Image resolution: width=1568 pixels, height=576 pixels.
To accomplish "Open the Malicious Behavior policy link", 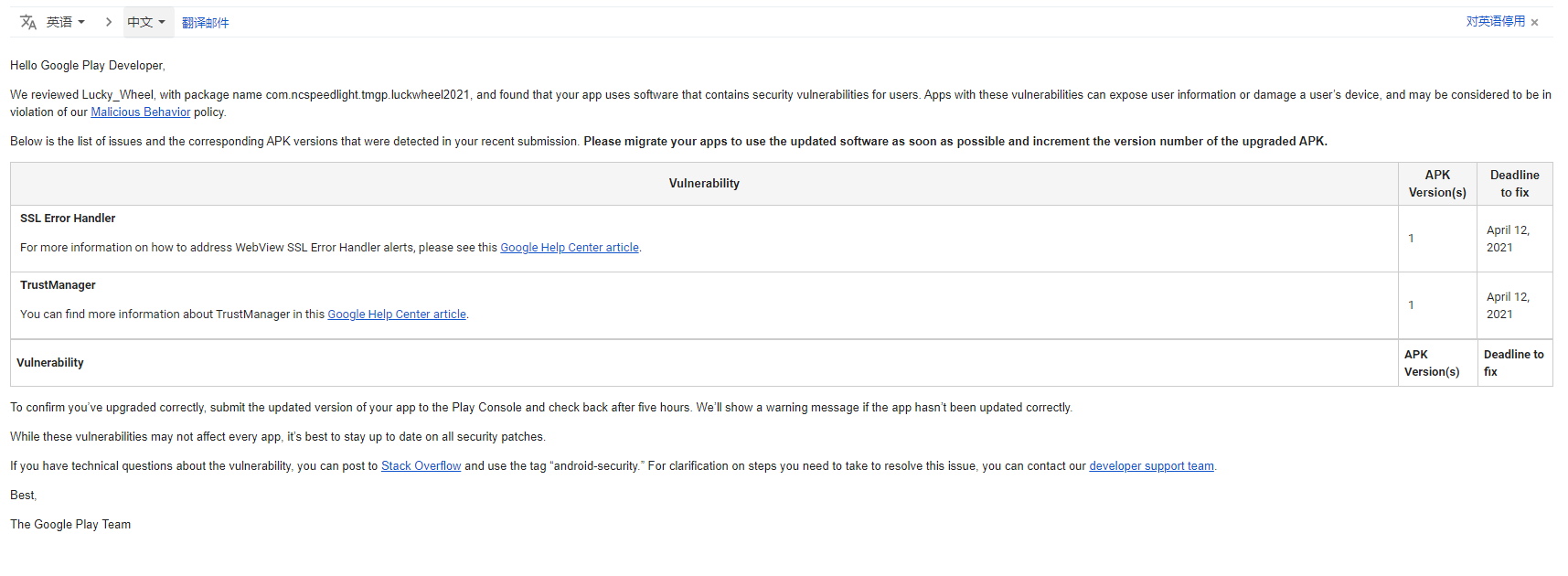I will (141, 112).
